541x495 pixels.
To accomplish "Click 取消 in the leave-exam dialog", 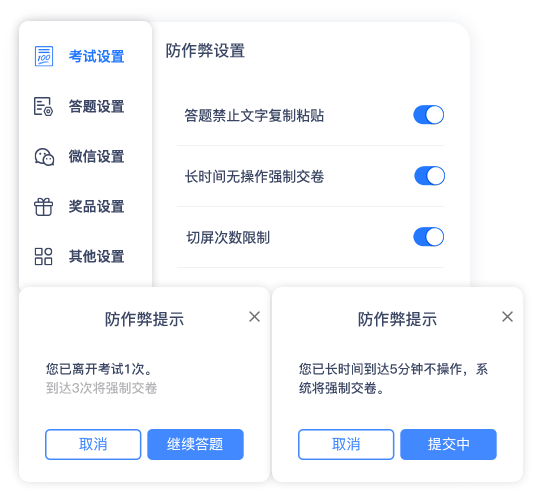I will [x=93, y=444].
